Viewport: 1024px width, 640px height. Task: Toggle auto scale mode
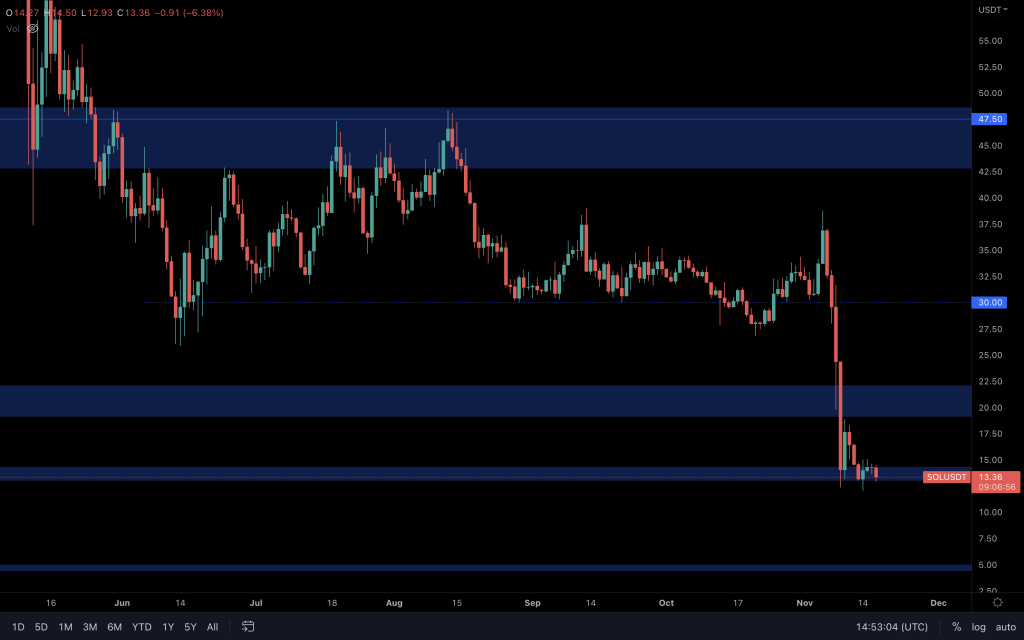[1006, 626]
